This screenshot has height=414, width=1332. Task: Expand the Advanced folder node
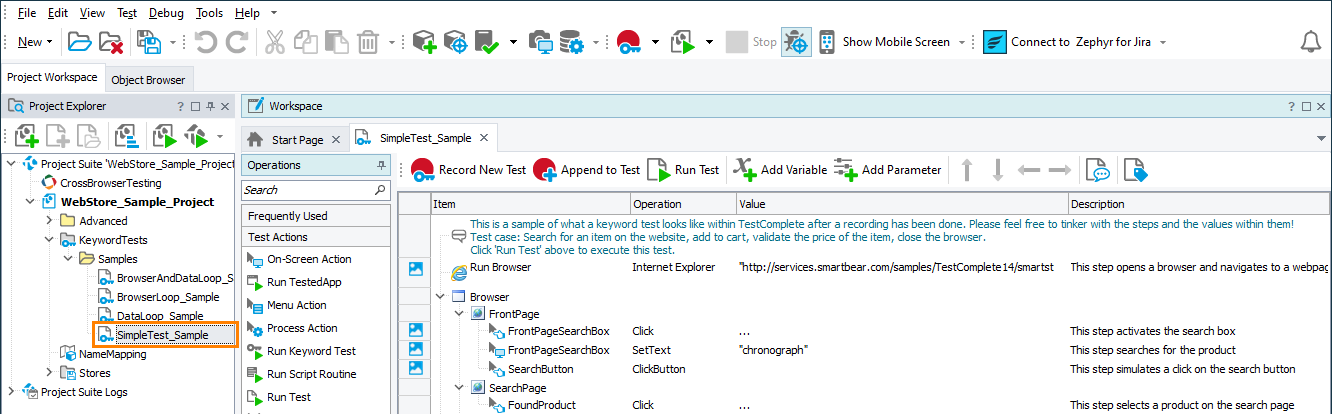(48, 221)
